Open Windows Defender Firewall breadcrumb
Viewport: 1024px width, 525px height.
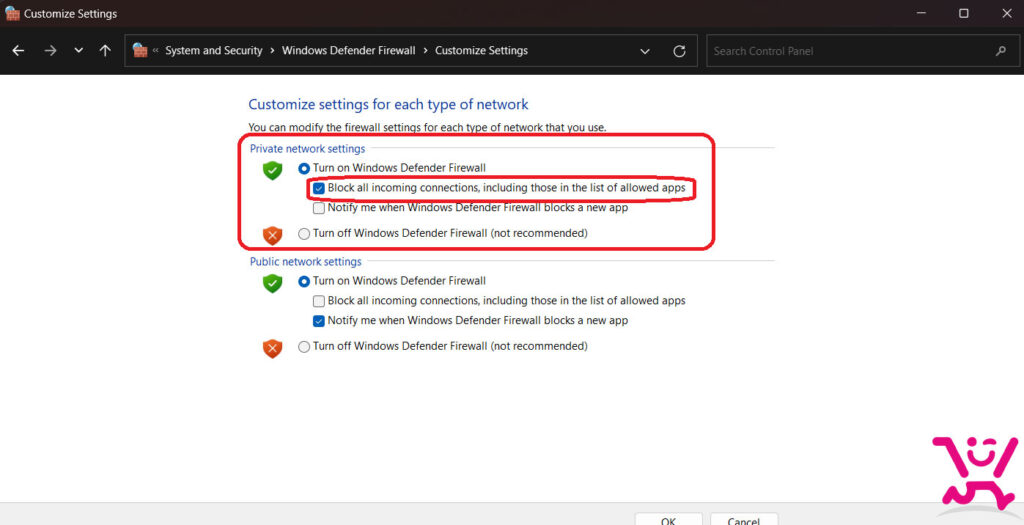point(348,50)
